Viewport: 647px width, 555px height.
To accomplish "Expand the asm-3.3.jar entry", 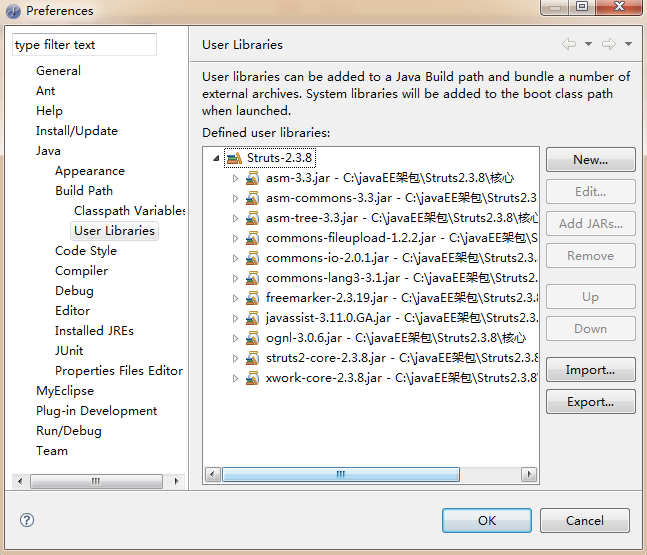I will 235,178.
